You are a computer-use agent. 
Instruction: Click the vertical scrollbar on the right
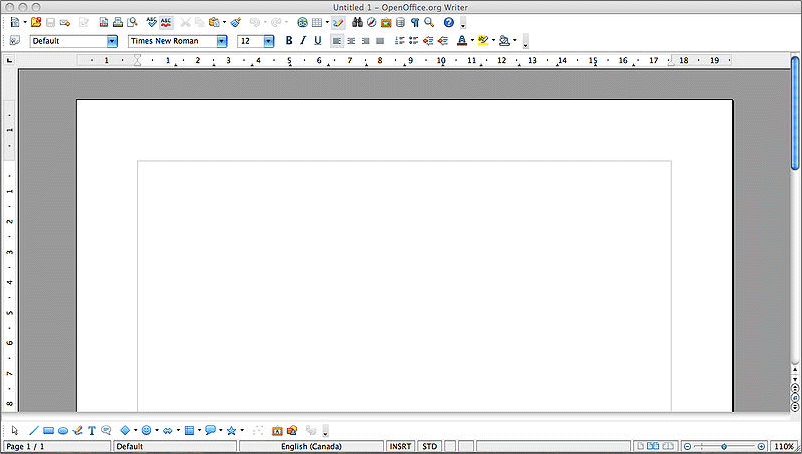point(795,112)
